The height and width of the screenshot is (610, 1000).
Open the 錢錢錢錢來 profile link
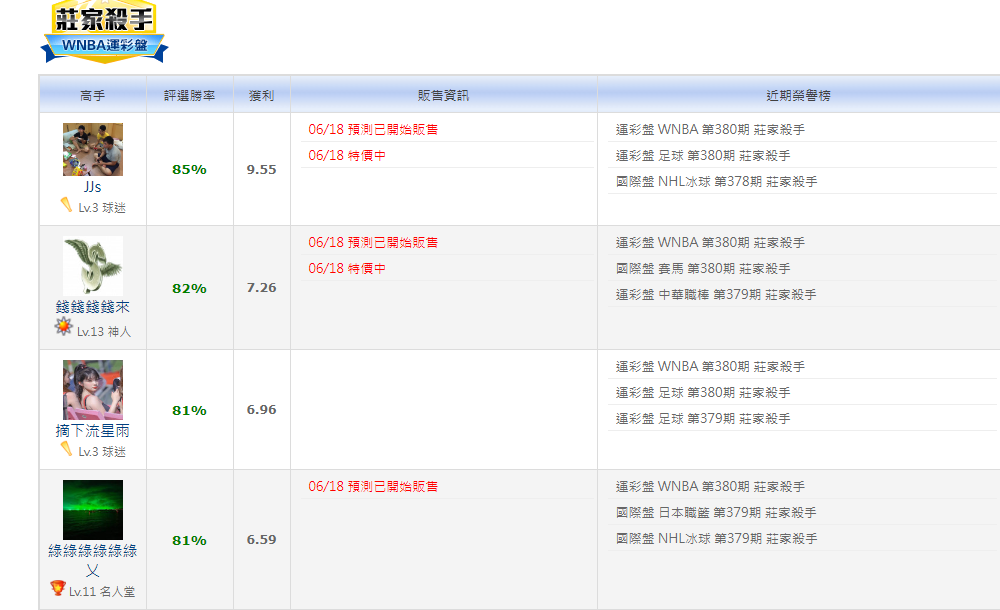(92, 307)
